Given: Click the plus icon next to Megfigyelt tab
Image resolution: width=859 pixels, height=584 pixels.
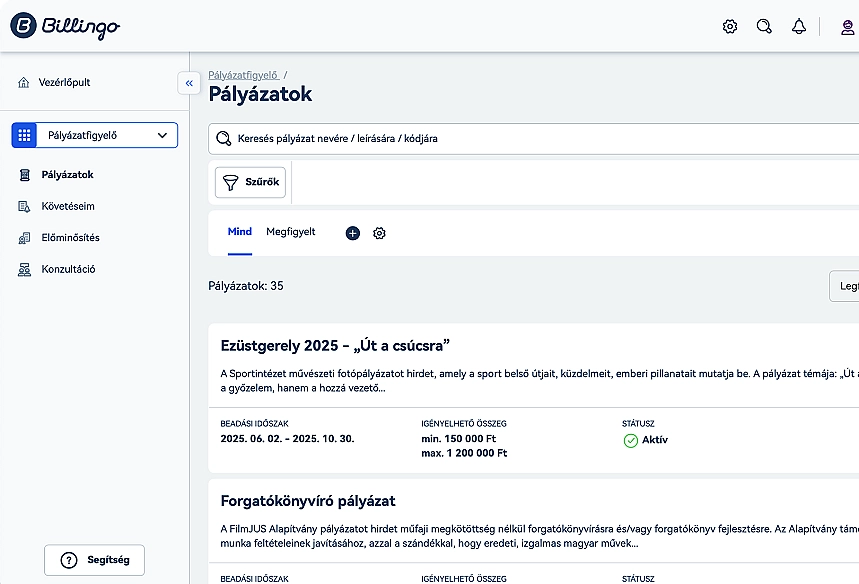Looking at the screenshot, I should coord(352,233).
